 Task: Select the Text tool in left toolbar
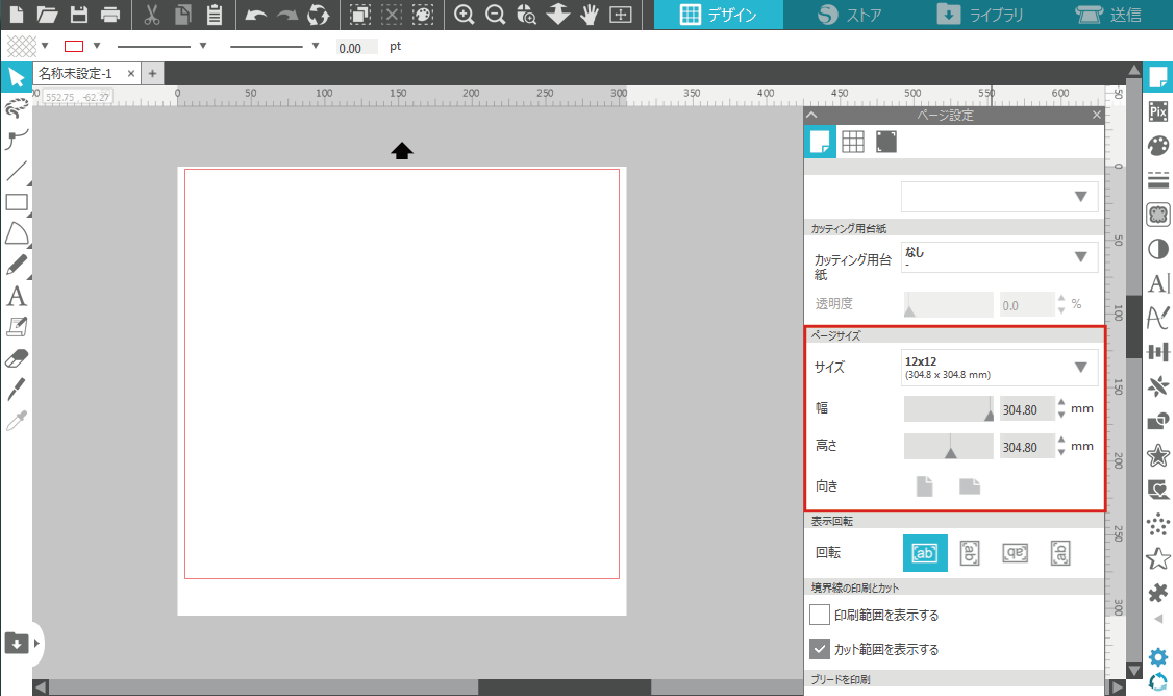[x=16, y=296]
